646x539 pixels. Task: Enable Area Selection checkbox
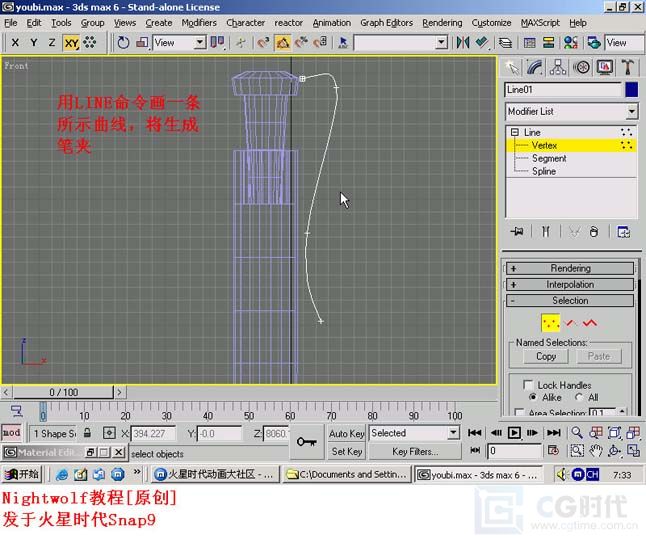tap(520, 412)
